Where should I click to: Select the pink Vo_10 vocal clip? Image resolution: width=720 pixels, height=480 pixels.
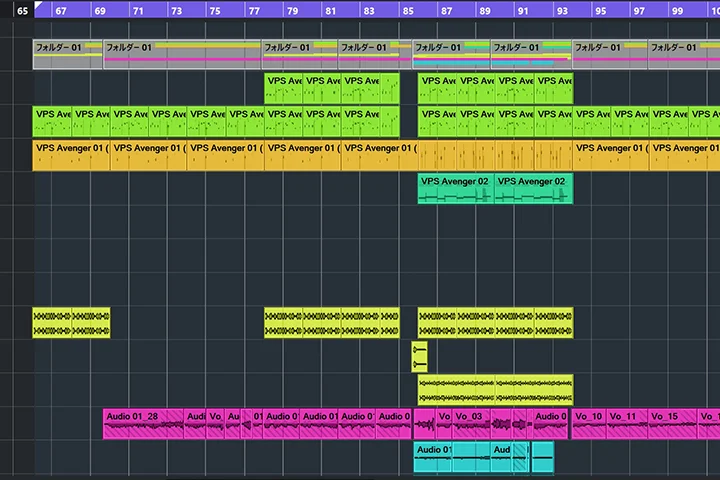pos(589,424)
